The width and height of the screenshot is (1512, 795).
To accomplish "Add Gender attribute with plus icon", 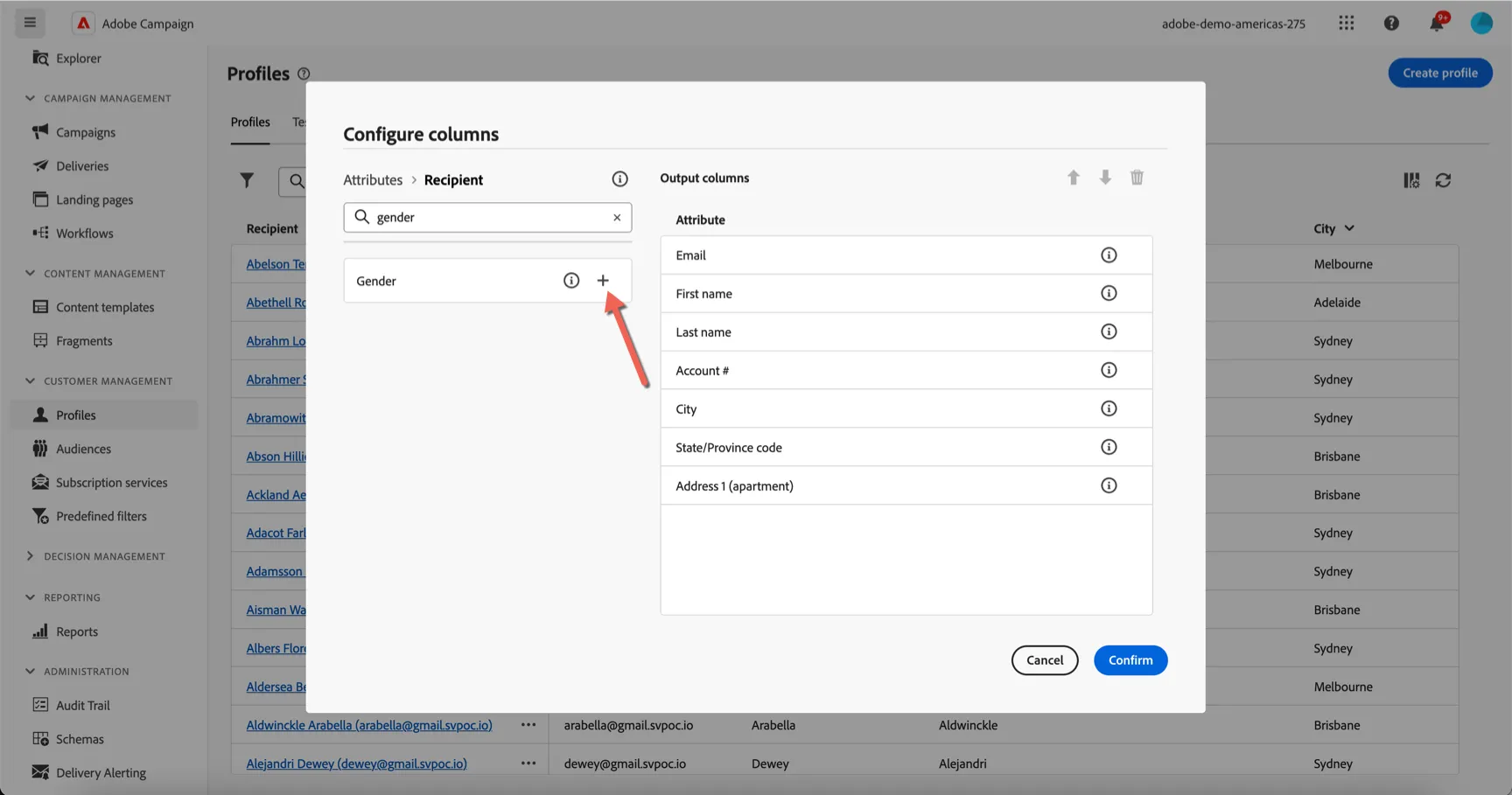I will click(x=603, y=281).
